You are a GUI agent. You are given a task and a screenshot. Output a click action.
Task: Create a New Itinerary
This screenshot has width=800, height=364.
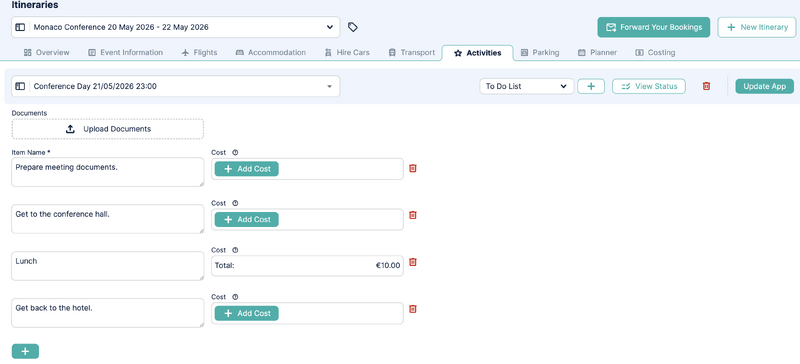(x=757, y=27)
